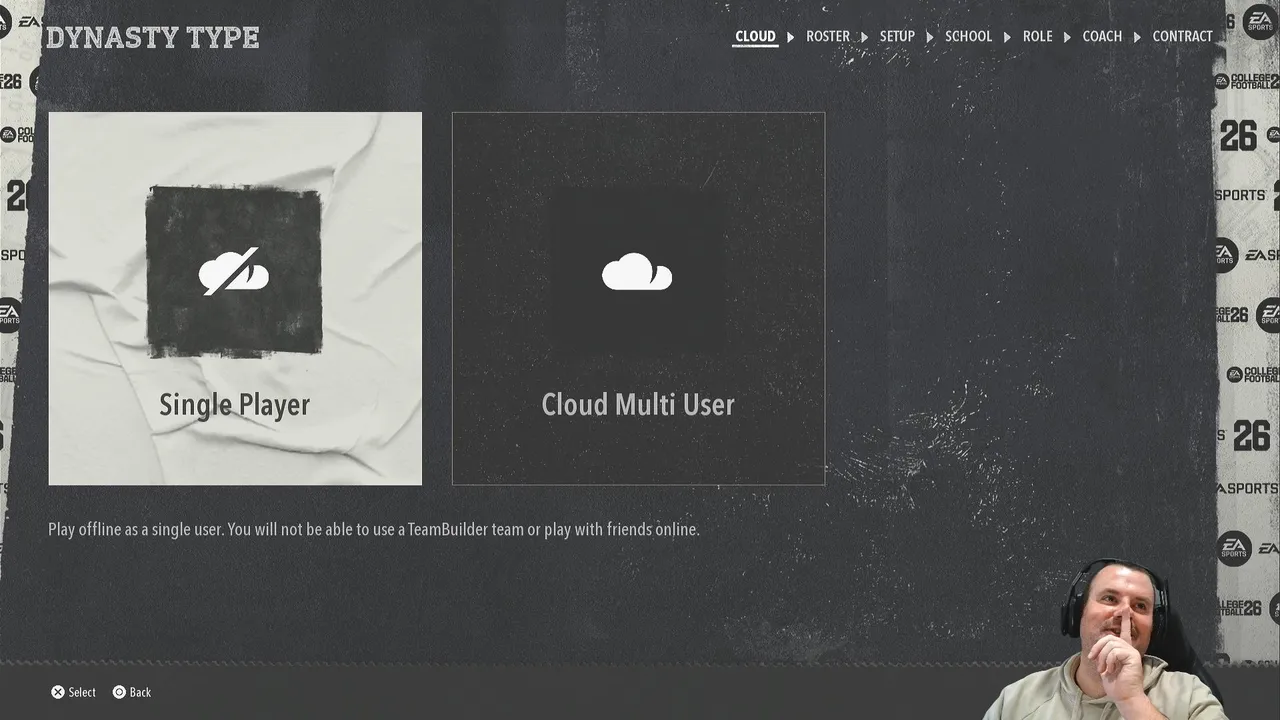Click the cloud icon above Cloud Multi User
Screen dimensions: 1280x720
(x=637, y=272)
